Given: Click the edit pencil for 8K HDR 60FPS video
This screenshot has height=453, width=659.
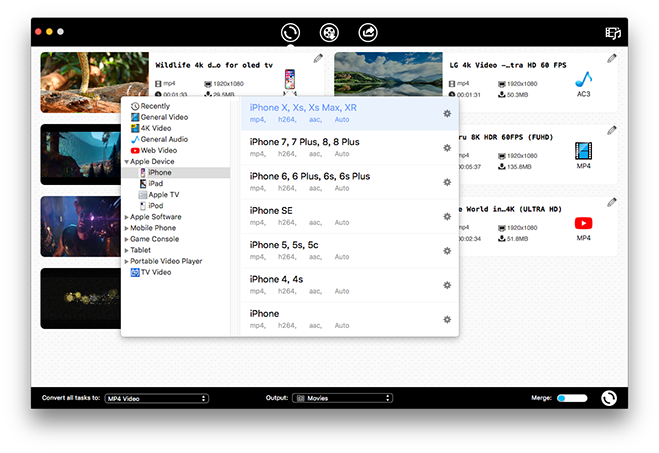Looking at the screenshot, I should (x=612, y=130).
